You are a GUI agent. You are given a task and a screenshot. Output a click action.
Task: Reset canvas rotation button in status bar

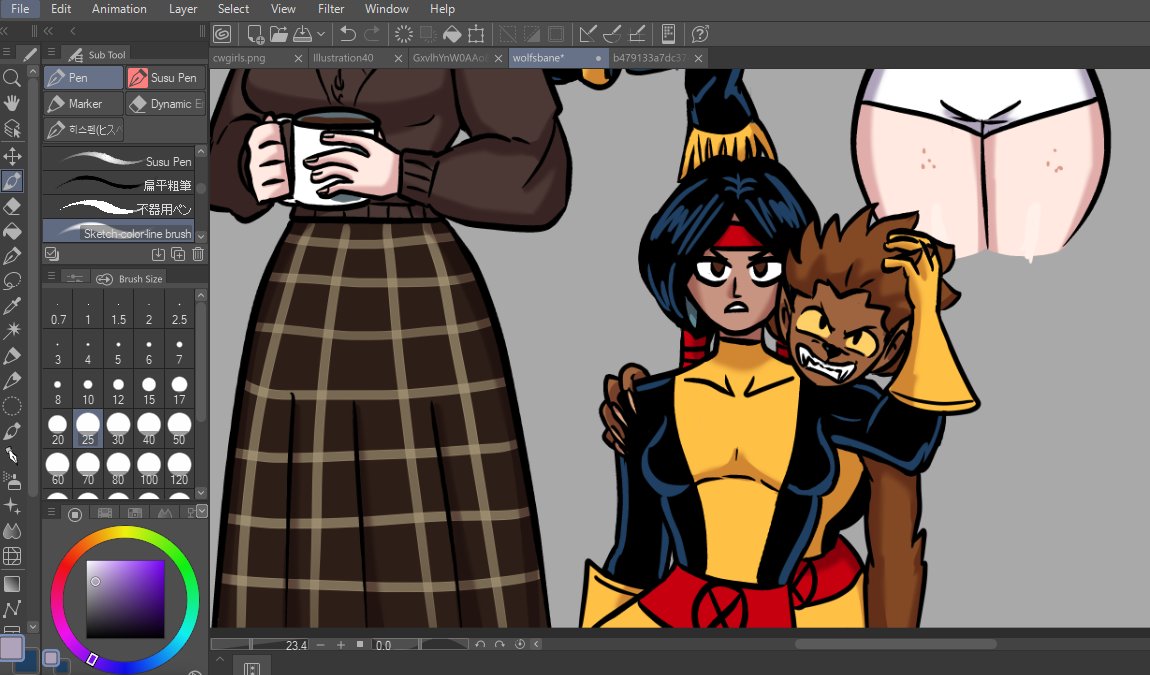coord(520,644)
